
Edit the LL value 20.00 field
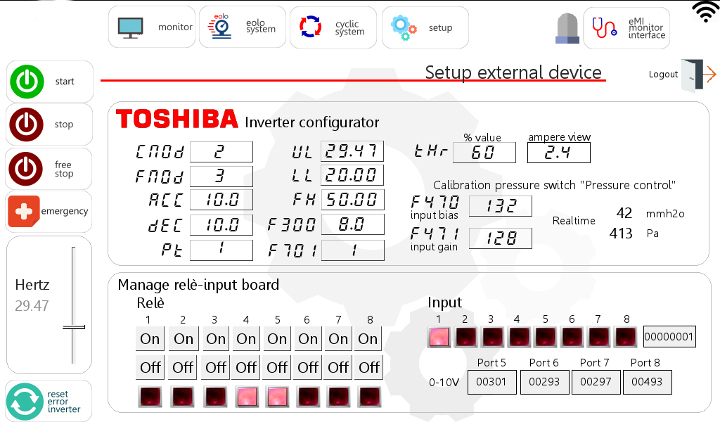(x=352, y=175)
